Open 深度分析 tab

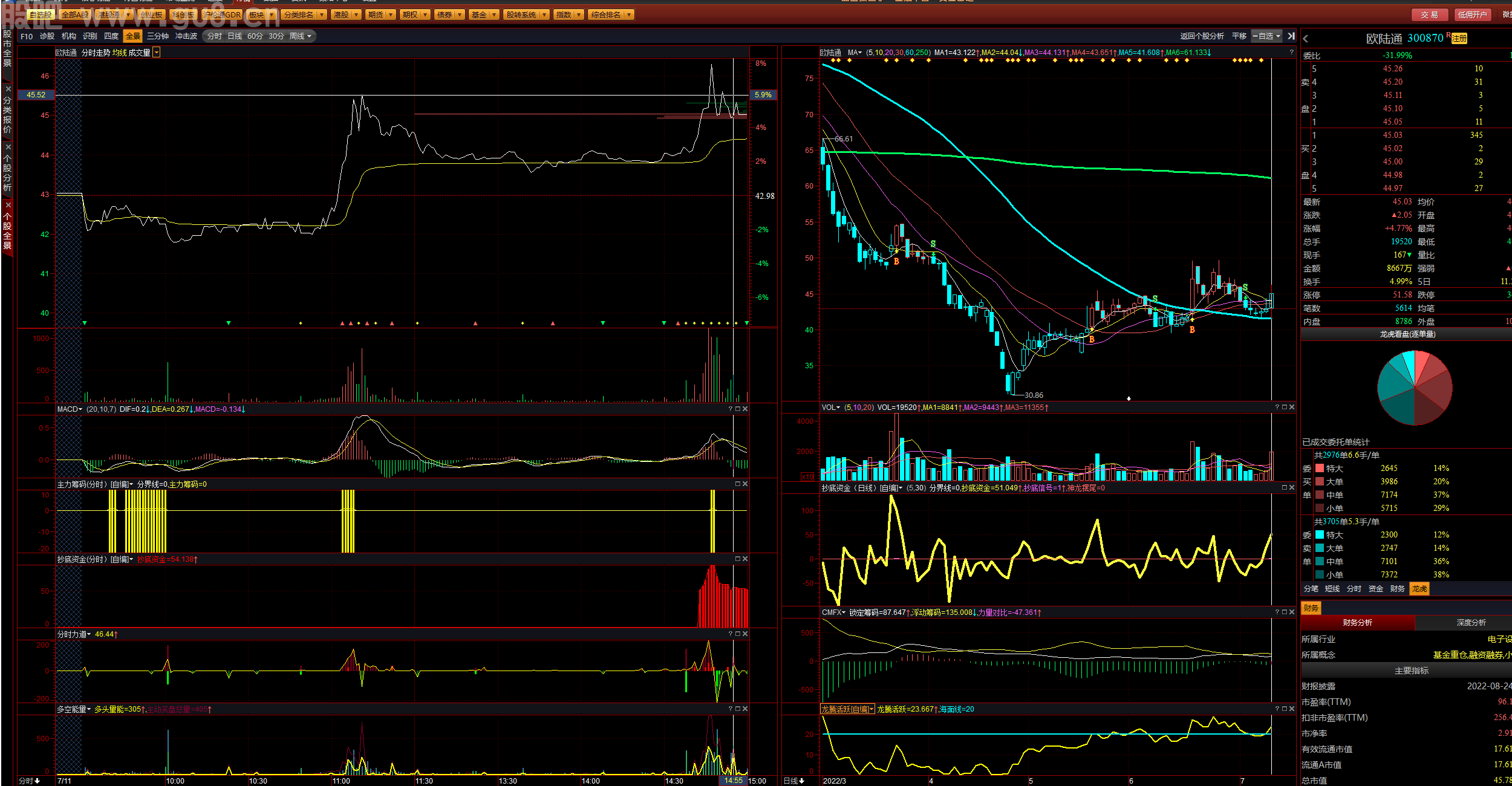point(1471,623)
